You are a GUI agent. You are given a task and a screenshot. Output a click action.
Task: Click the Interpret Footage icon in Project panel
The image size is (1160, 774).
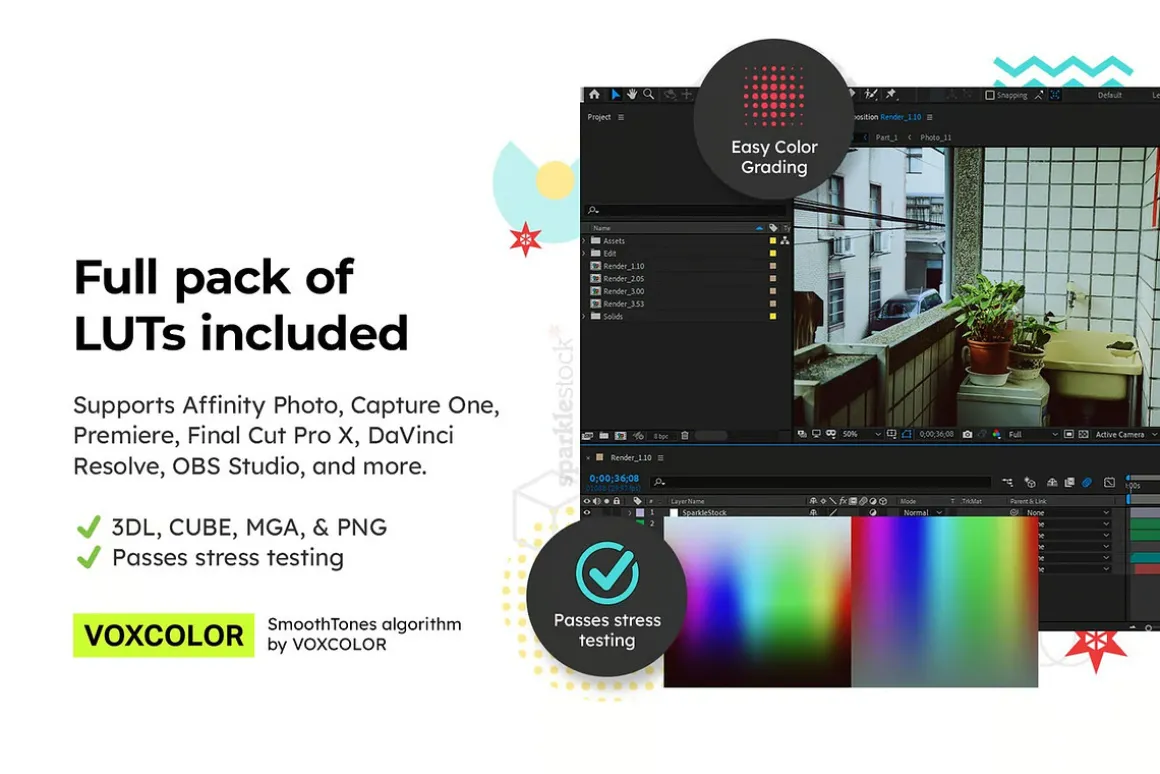[588, 435]
